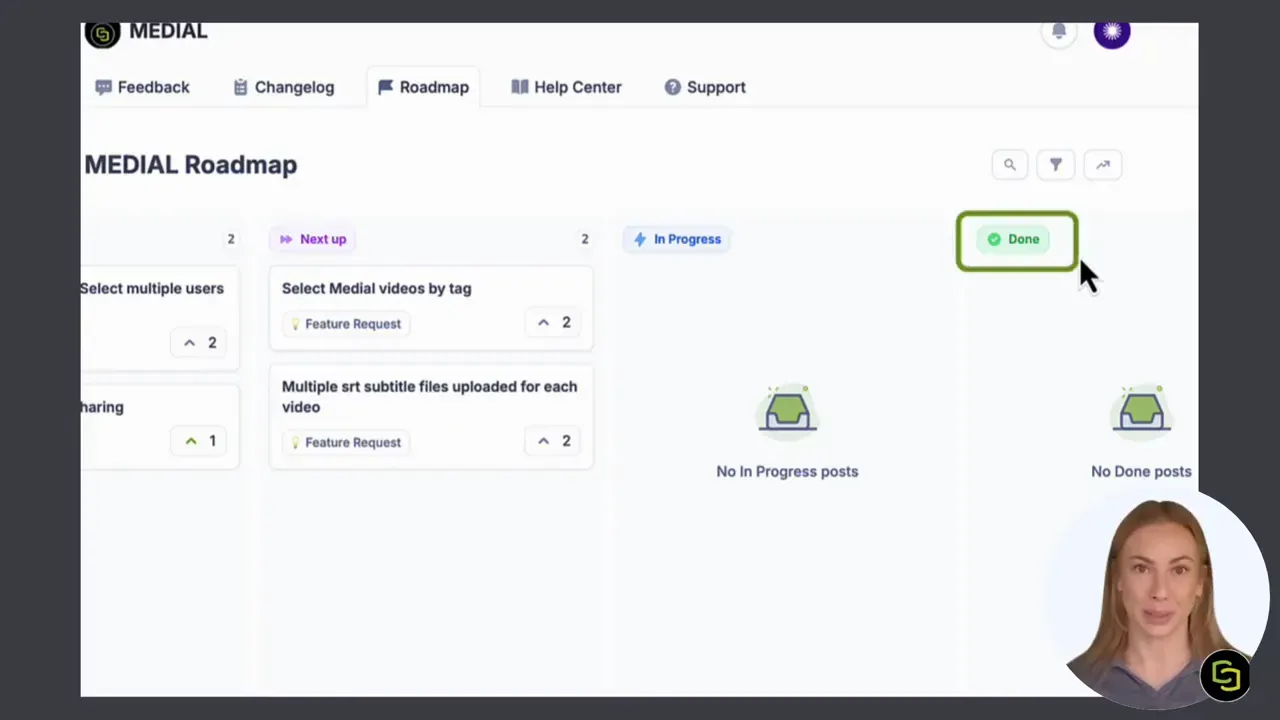Toggle the green upvote showing 1
Screen dimensions: 1280x720
[199, 441]
